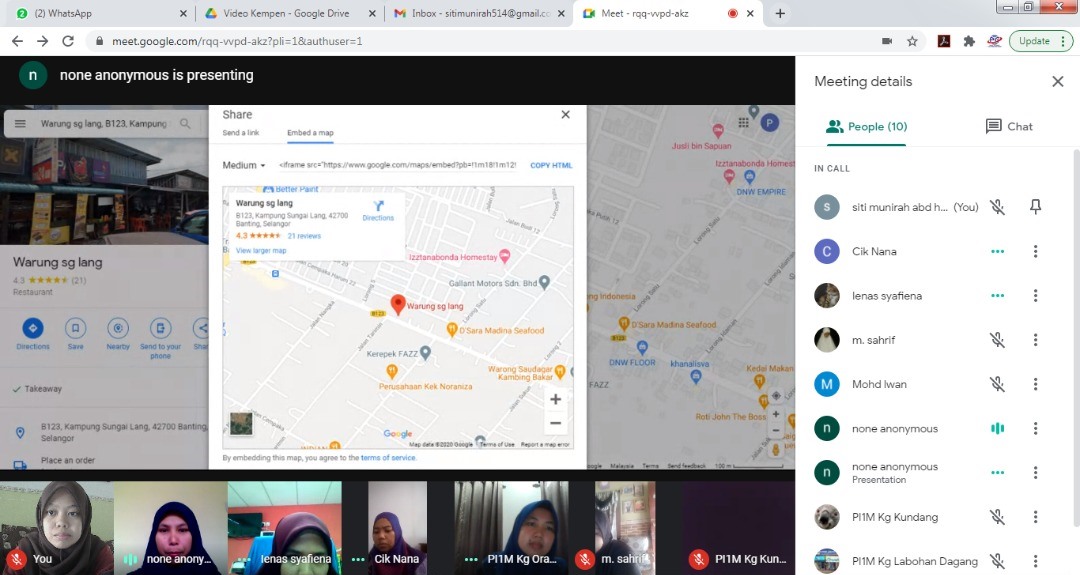Click Mohd Iwan's muted microphone icon
1080x575 pixels.
(997, 384)
